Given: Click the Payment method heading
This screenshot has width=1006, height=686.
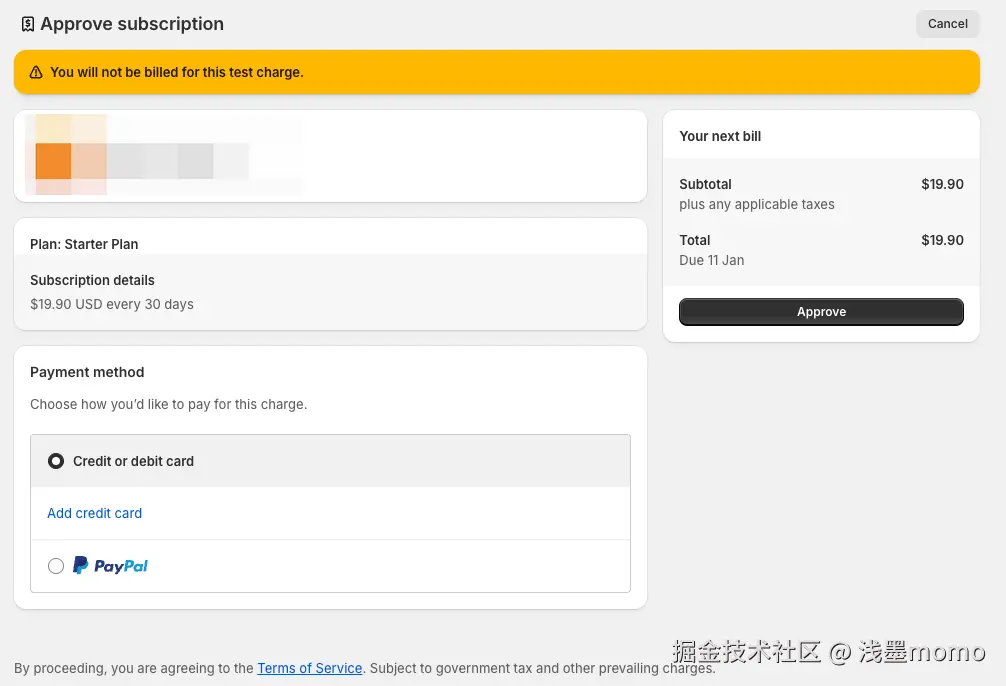Looking at the screenshot, I should click(87, 372).
